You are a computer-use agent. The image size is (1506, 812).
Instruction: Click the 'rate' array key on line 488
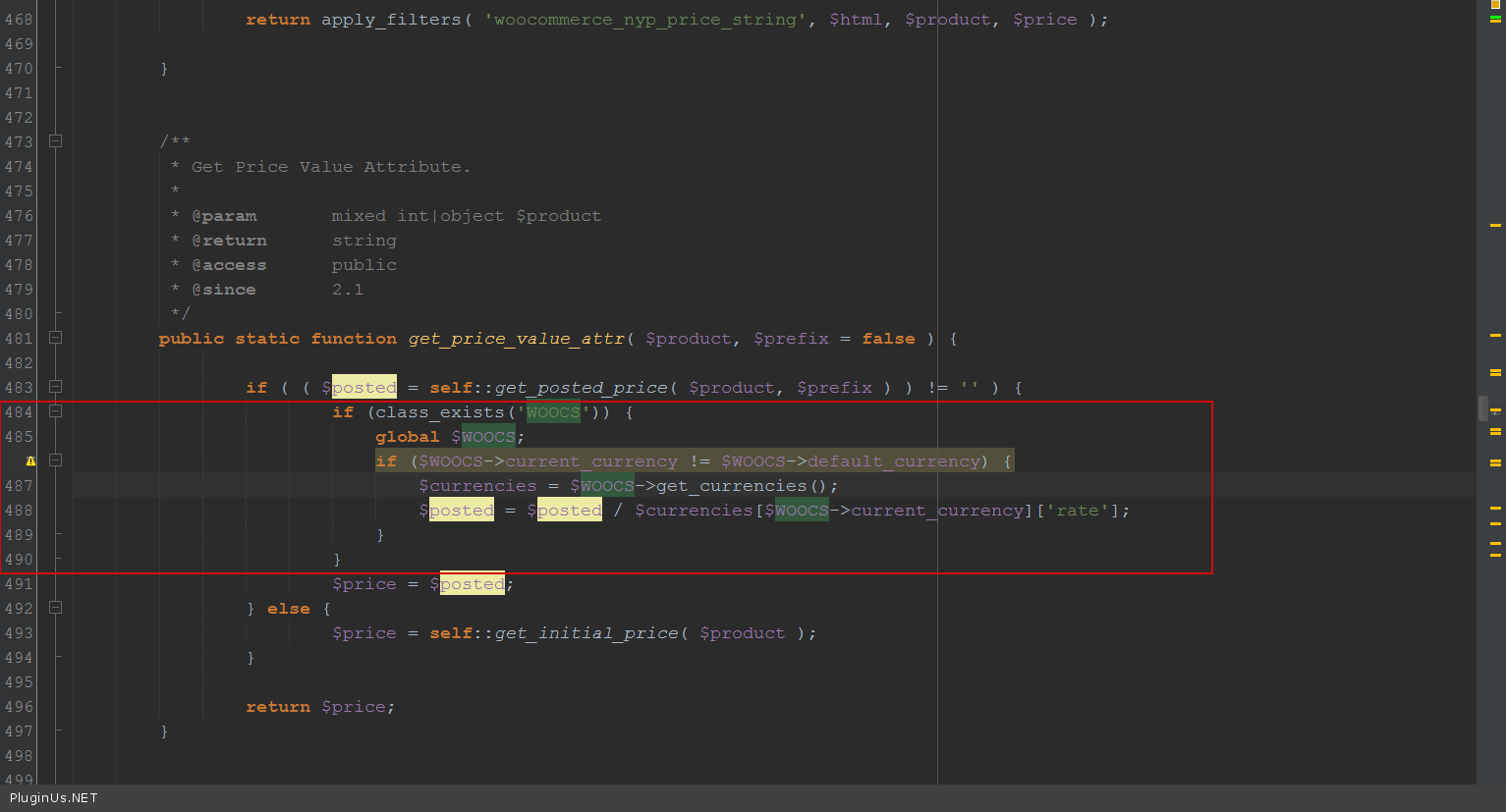tap(1078, 511)
